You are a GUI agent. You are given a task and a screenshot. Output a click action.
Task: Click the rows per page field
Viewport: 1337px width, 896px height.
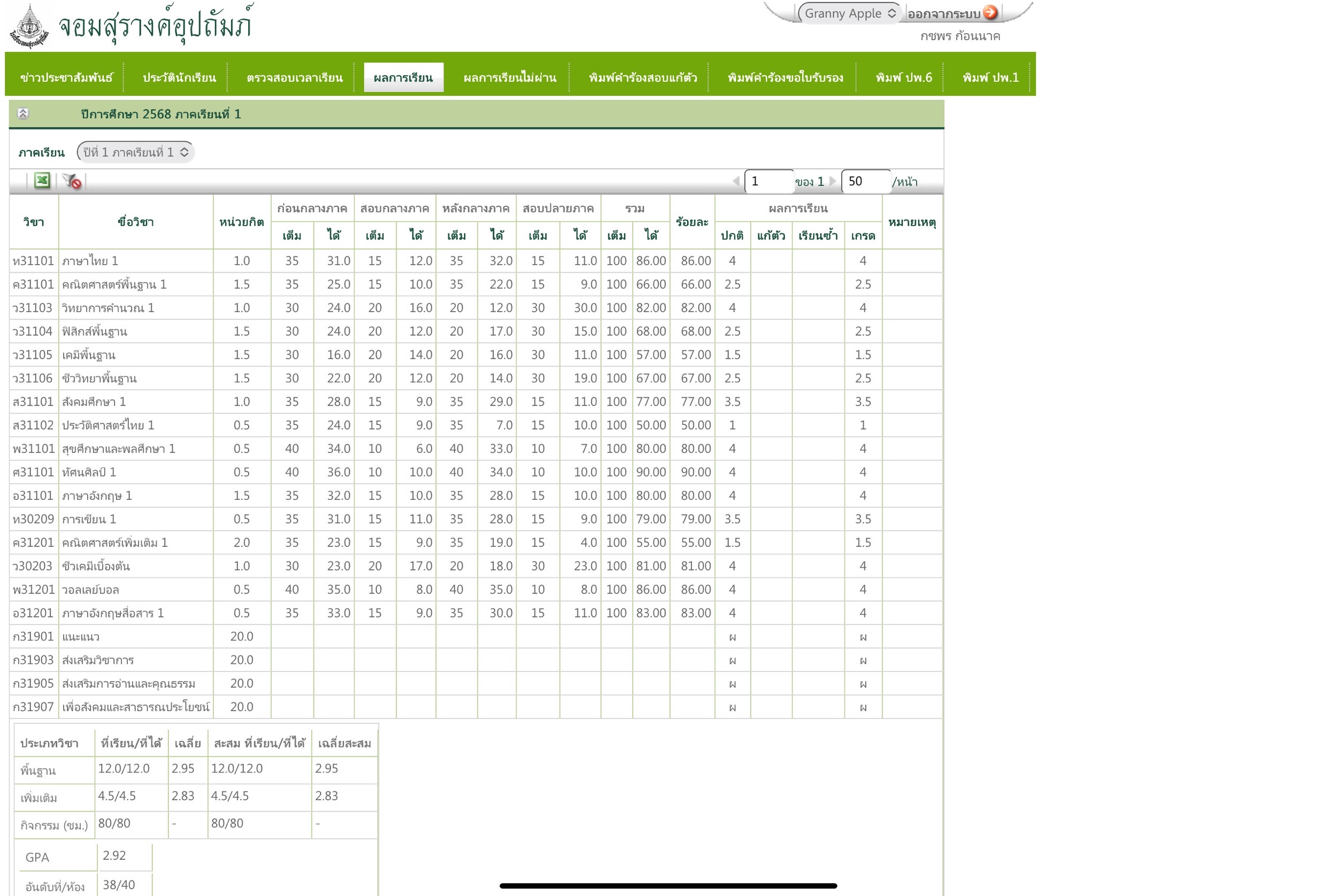tap(865, 181)
